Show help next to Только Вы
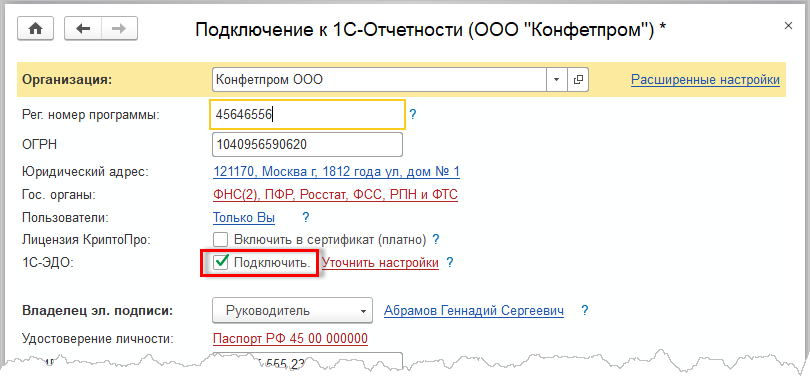This screenshot has width=810, height=381. click(306, 217)
